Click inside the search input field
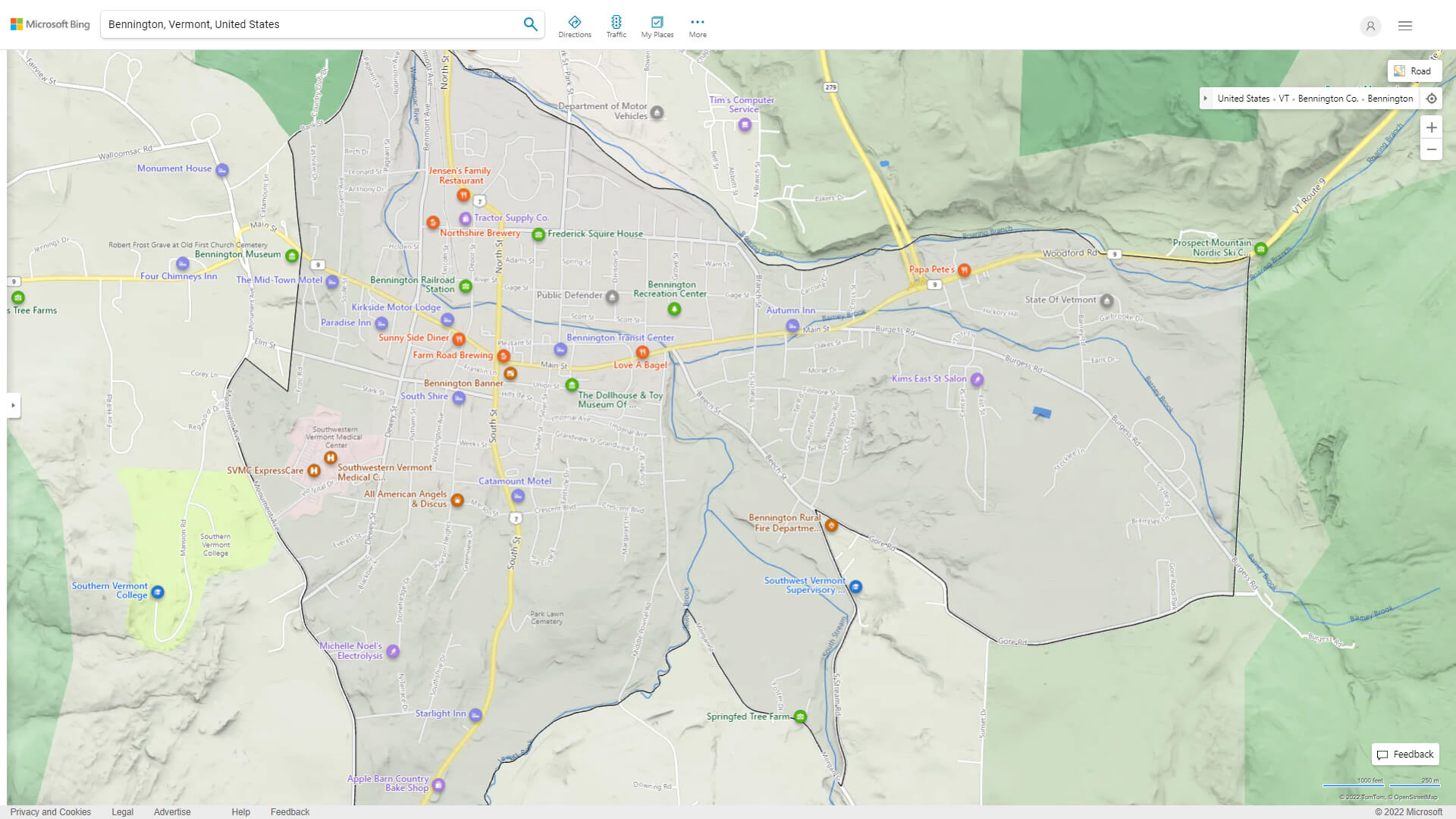The image size is (1456, 819). coord(303,24)
